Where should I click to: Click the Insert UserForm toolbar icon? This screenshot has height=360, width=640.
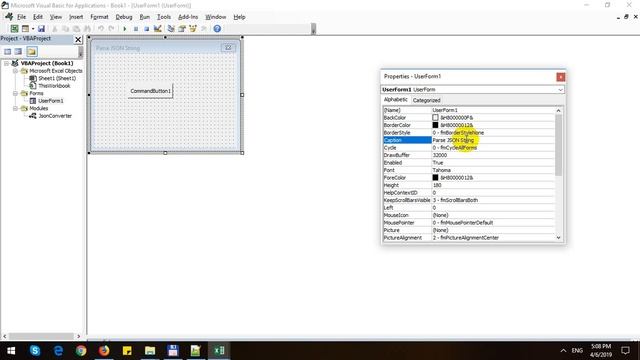[x=25, y=29]
